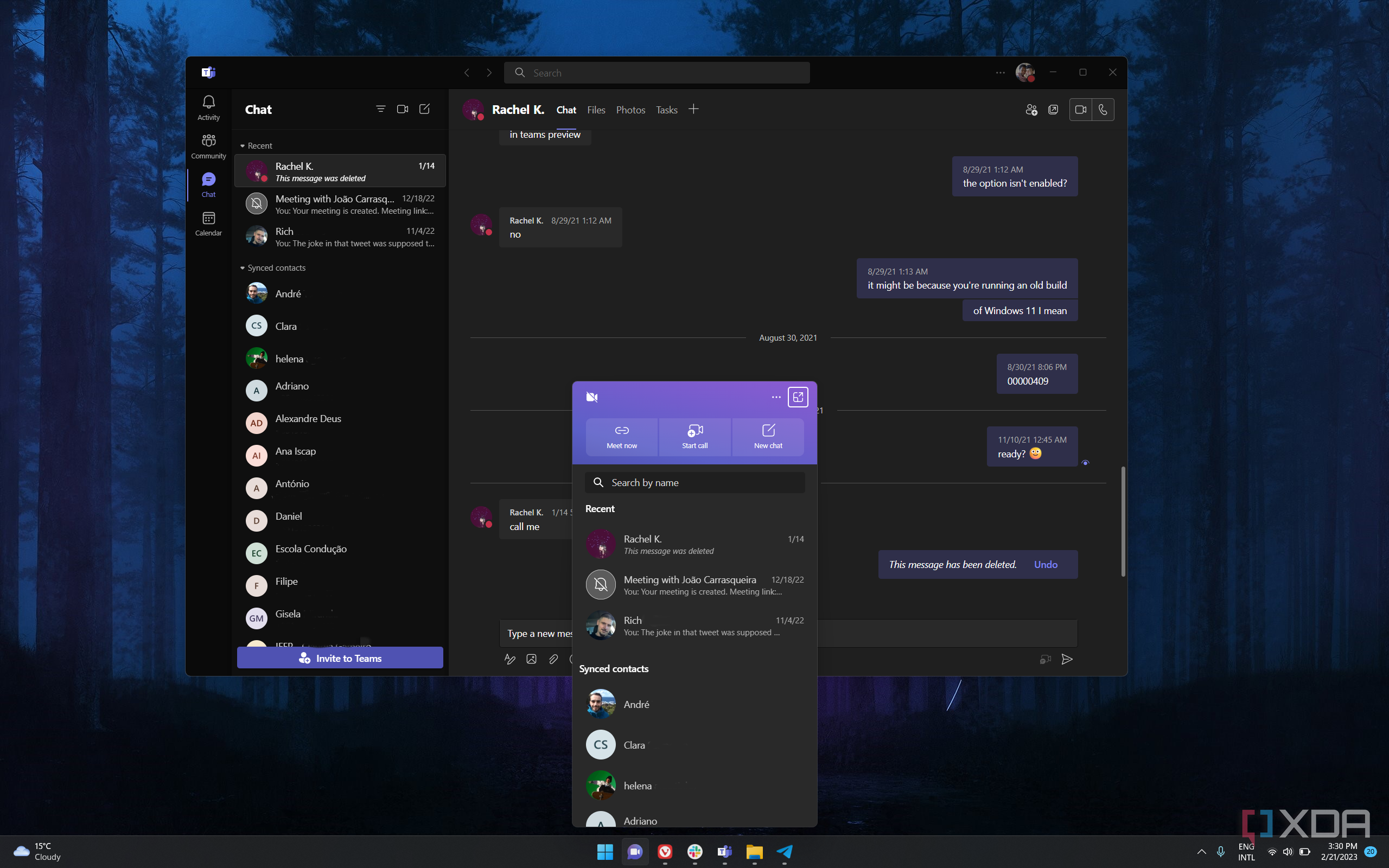Toggle the camera-off icon in flyout
The width and height of the screenshot is (1389, 868).
[592, 397]
